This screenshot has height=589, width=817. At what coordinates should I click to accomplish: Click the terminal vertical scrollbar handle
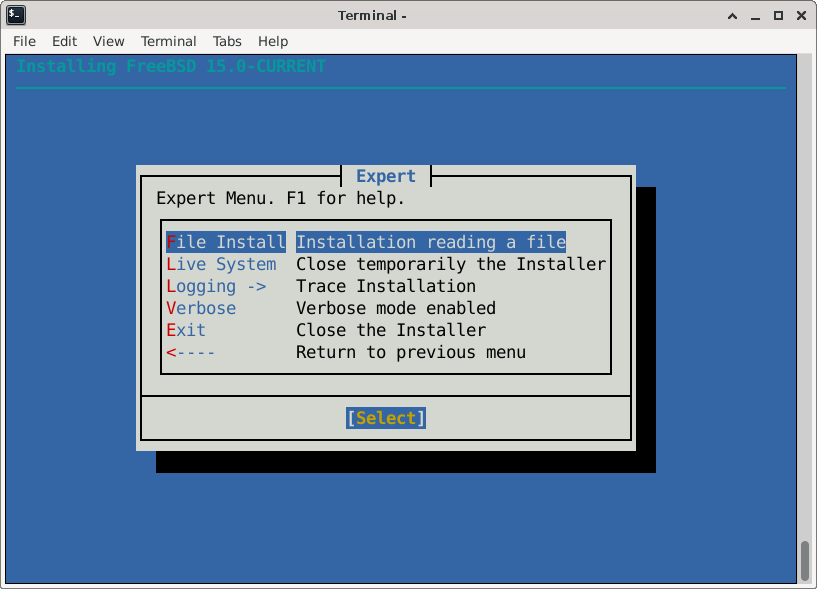coord(804,560)
